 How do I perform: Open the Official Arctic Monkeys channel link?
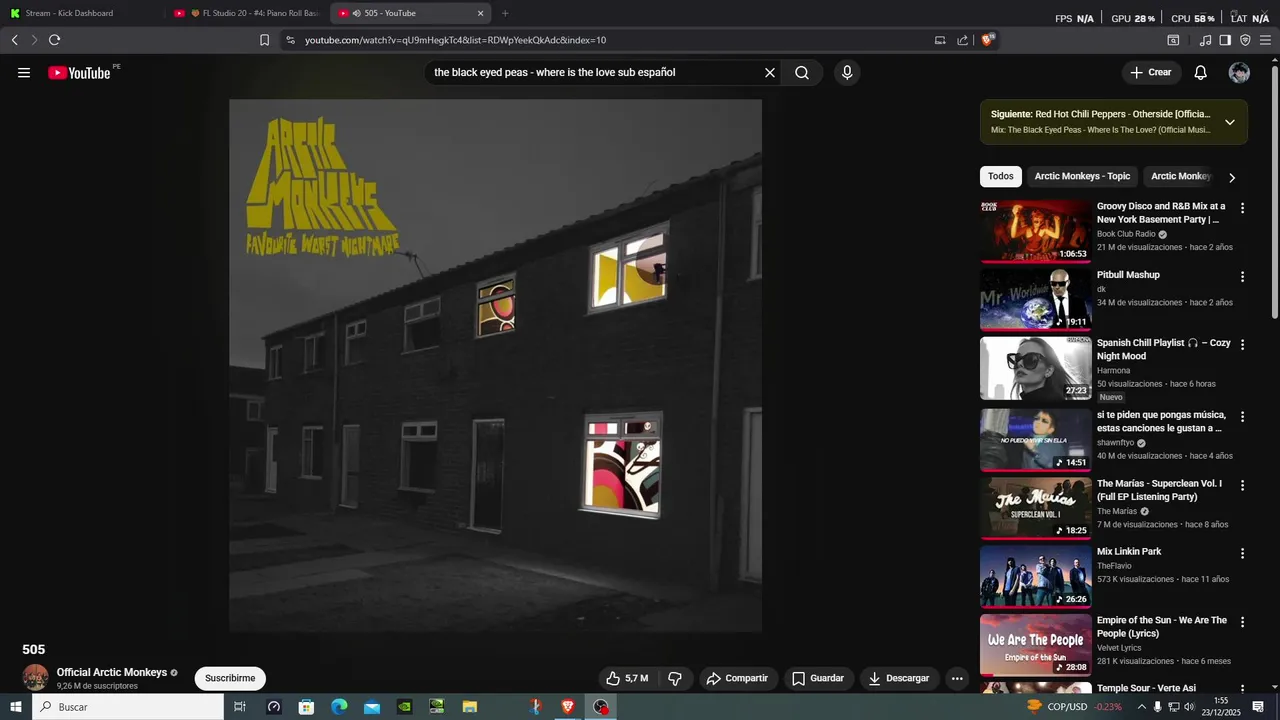coord(112,673)
